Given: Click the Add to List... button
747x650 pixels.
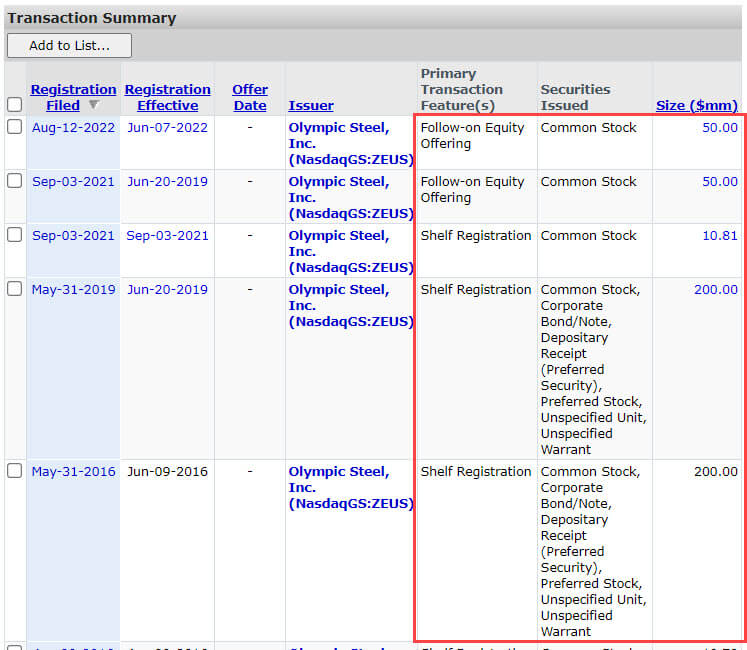Looking at the screenshot, I should tap(70, 46).
